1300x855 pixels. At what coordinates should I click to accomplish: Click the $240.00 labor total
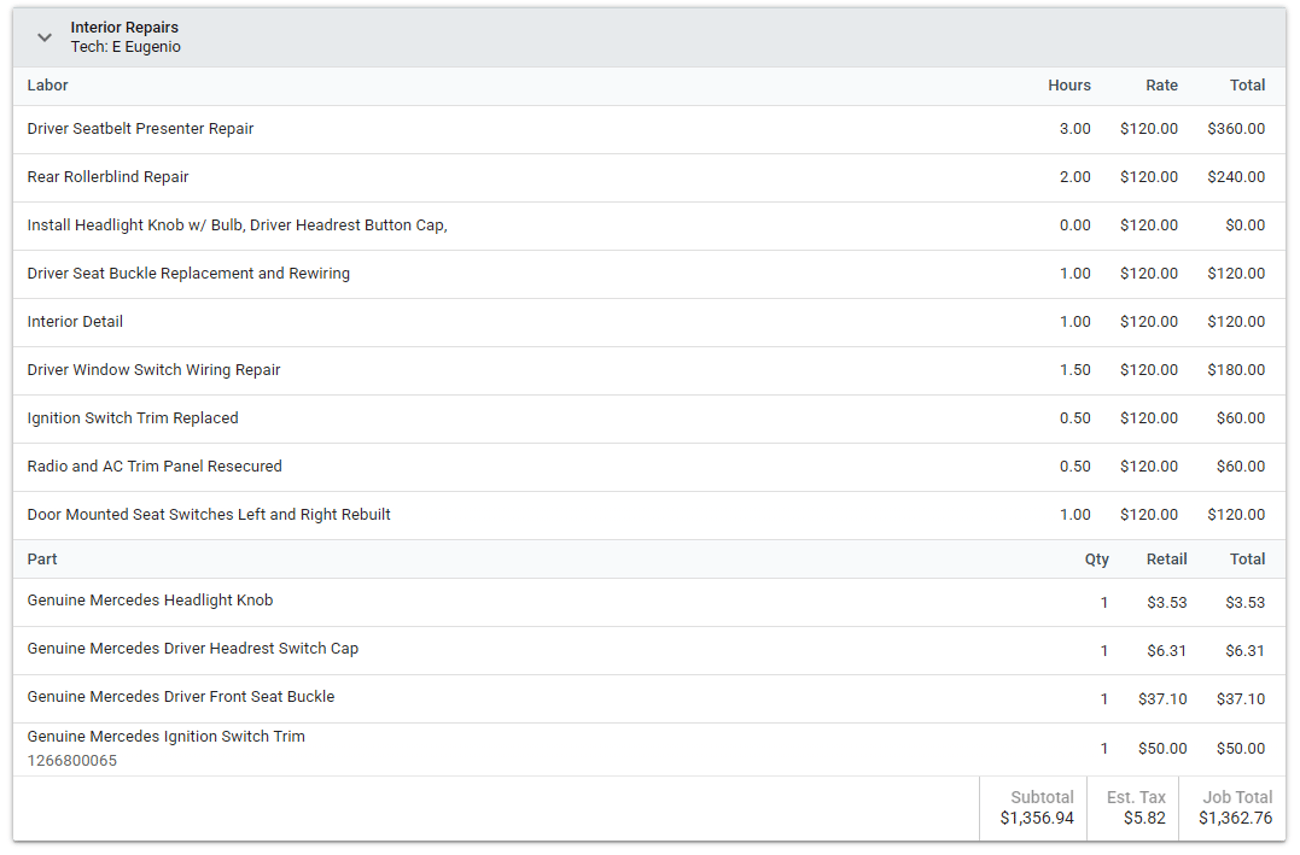coord(1236,177)
